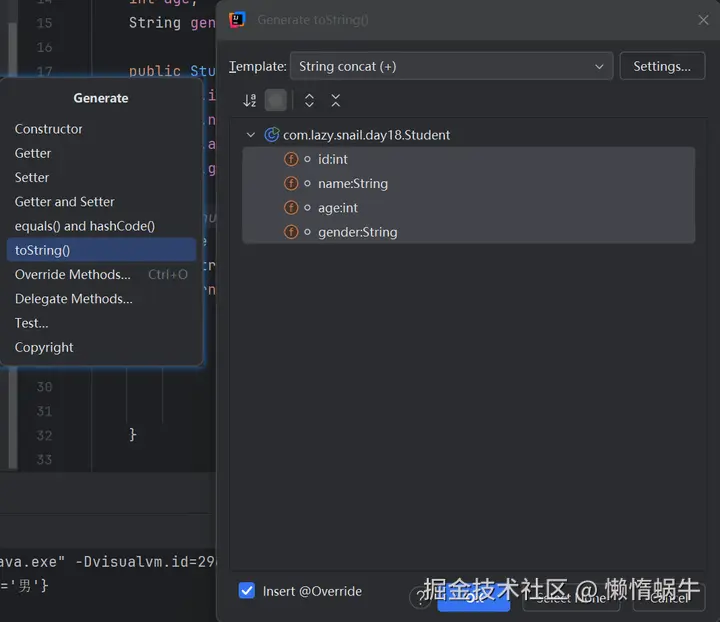The width and height of the screenshot is (720, 622).
Task: Click the -Dvisualvm.id console output text
Action: click(145, 561)
